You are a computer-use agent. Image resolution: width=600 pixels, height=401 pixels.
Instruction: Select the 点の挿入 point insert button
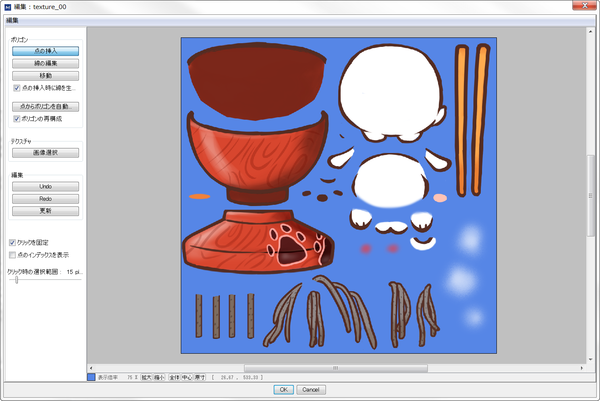[x=45, y=51]
